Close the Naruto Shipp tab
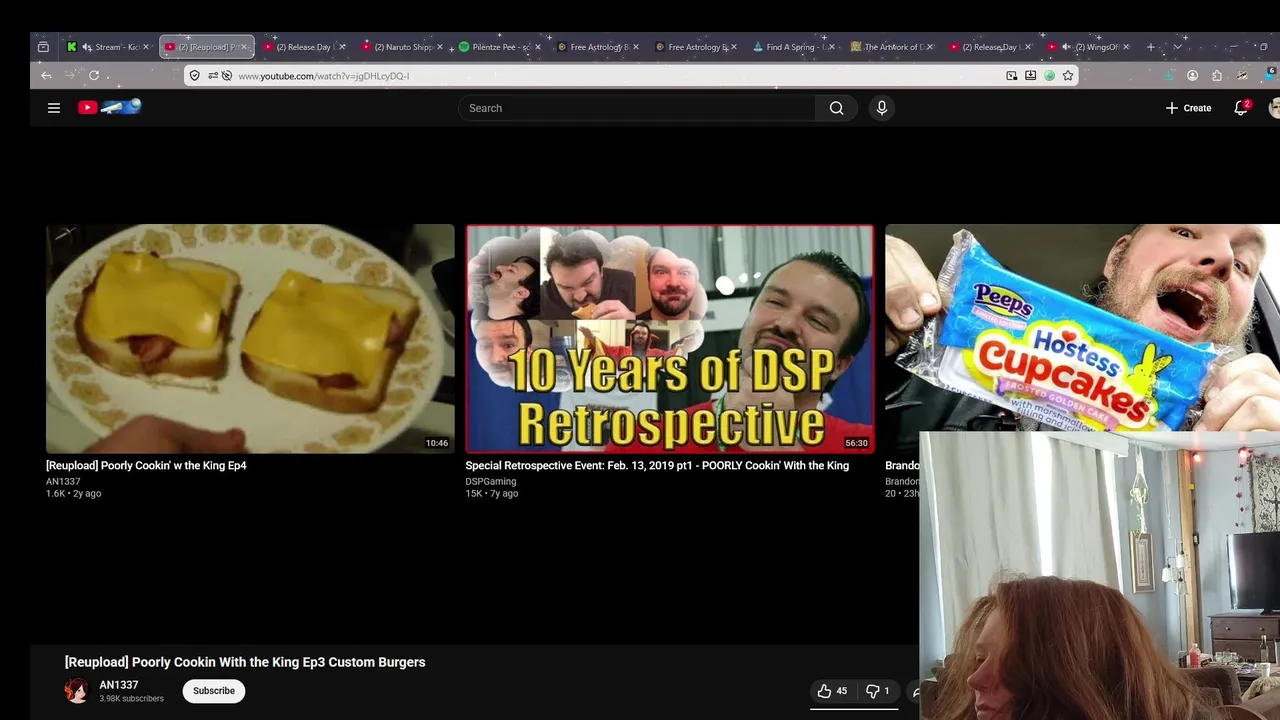Viewport: 1280px width, 720px height. [440, 47]
